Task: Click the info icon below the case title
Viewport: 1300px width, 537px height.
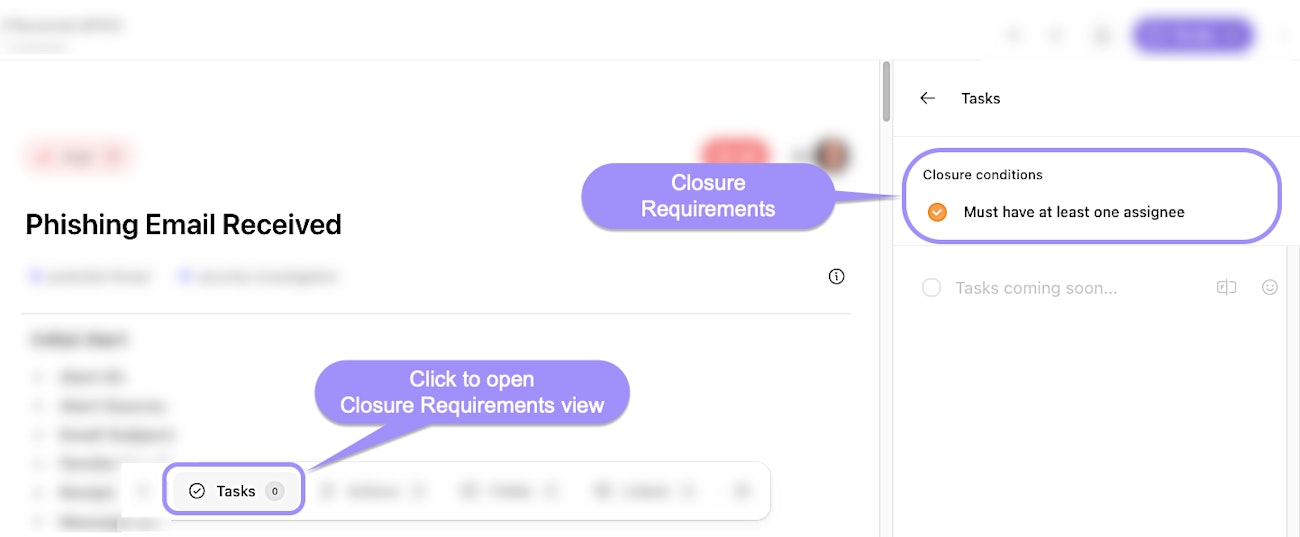Action: (837, 276)
